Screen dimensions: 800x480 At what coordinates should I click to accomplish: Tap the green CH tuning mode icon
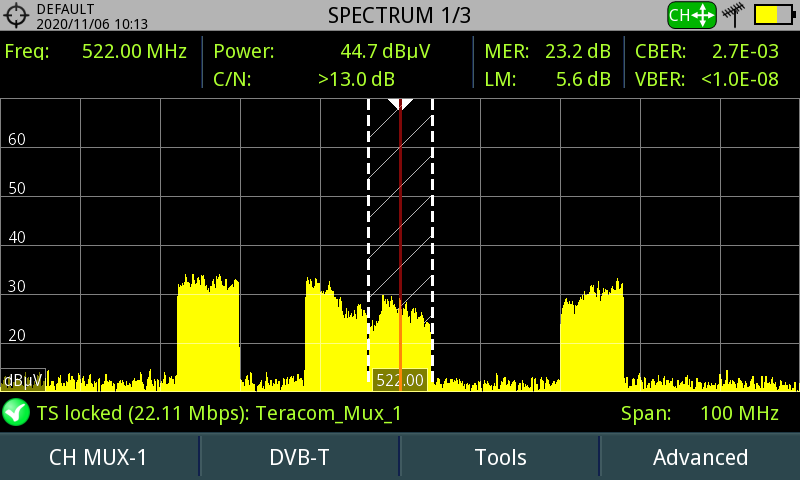(692, 15)
